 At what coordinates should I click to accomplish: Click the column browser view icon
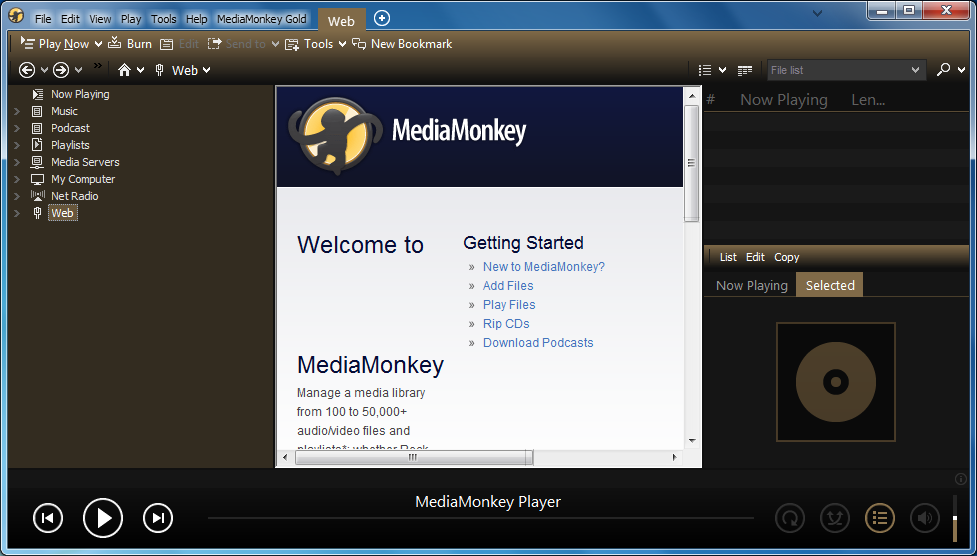(745, 70)
